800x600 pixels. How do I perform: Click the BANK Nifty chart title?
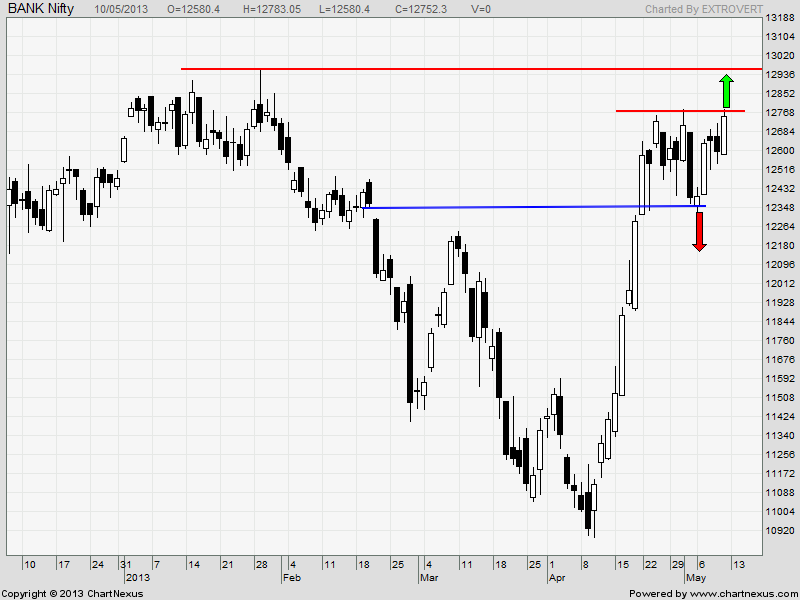41,8
